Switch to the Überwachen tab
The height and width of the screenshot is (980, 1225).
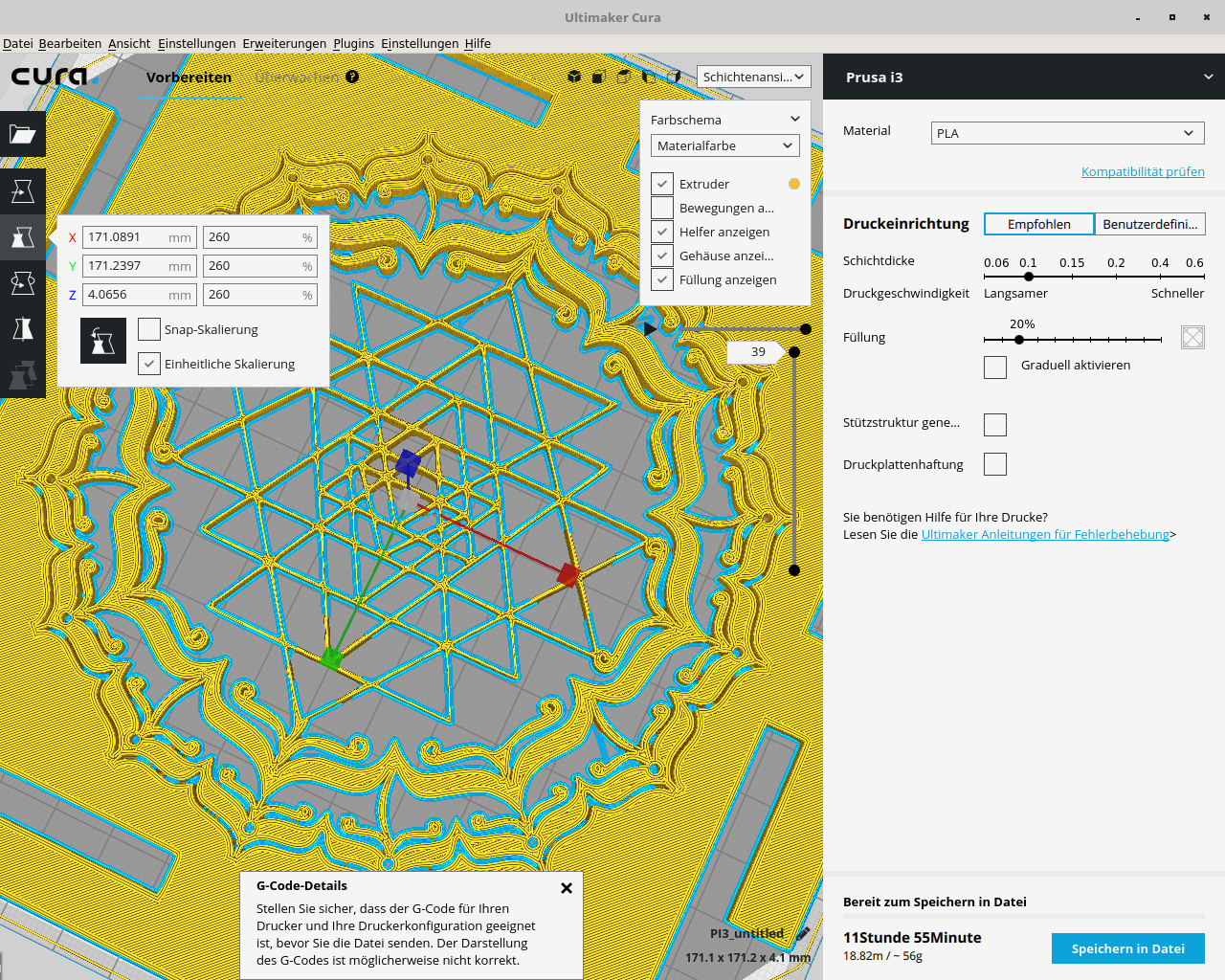[x=297, y=78]
